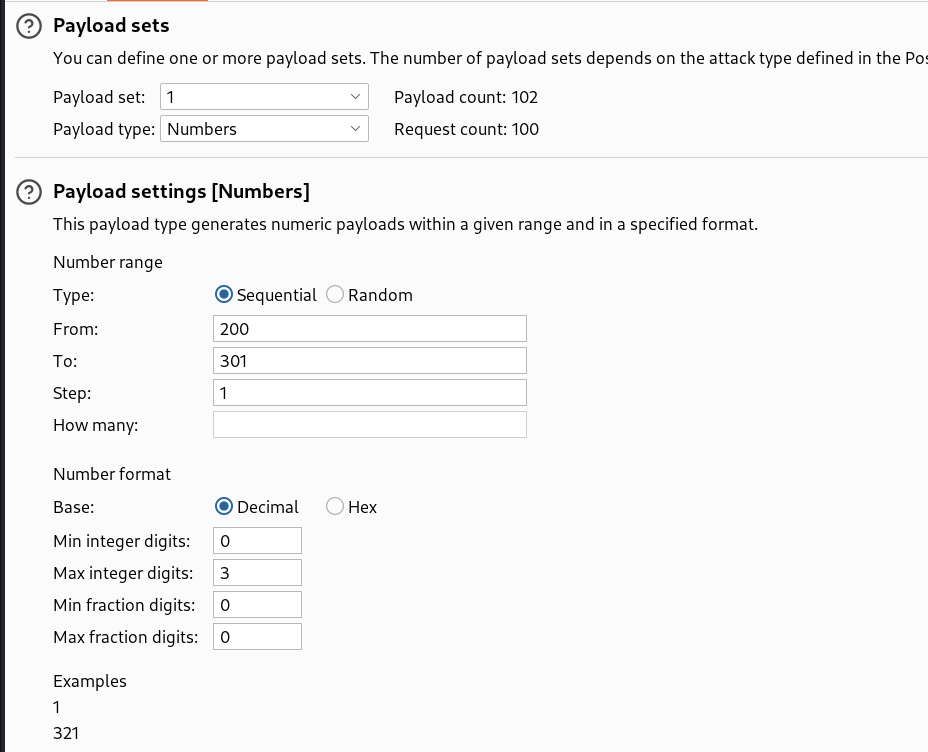
Task: Select the Hex base option
Action: [x=335, y=507]
